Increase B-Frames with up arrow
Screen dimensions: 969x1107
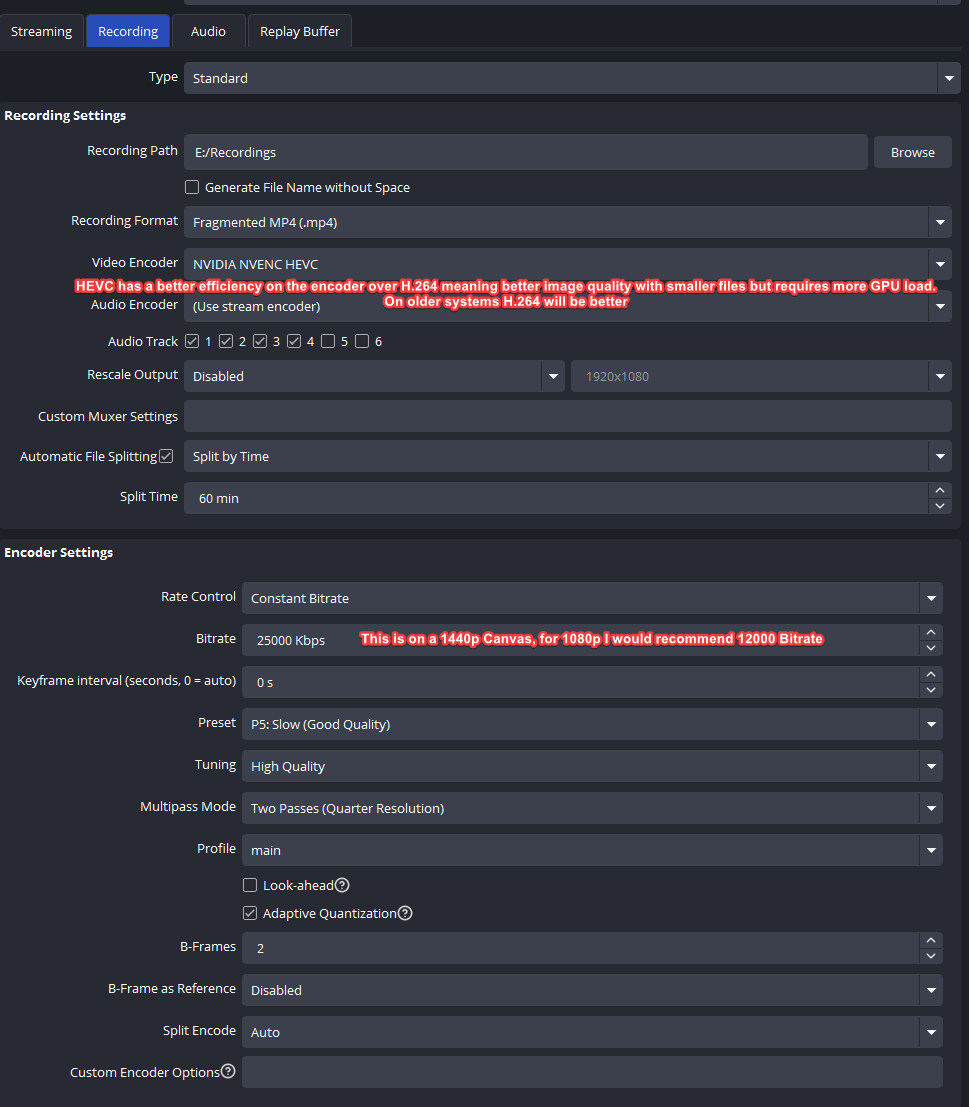point(931,940)
